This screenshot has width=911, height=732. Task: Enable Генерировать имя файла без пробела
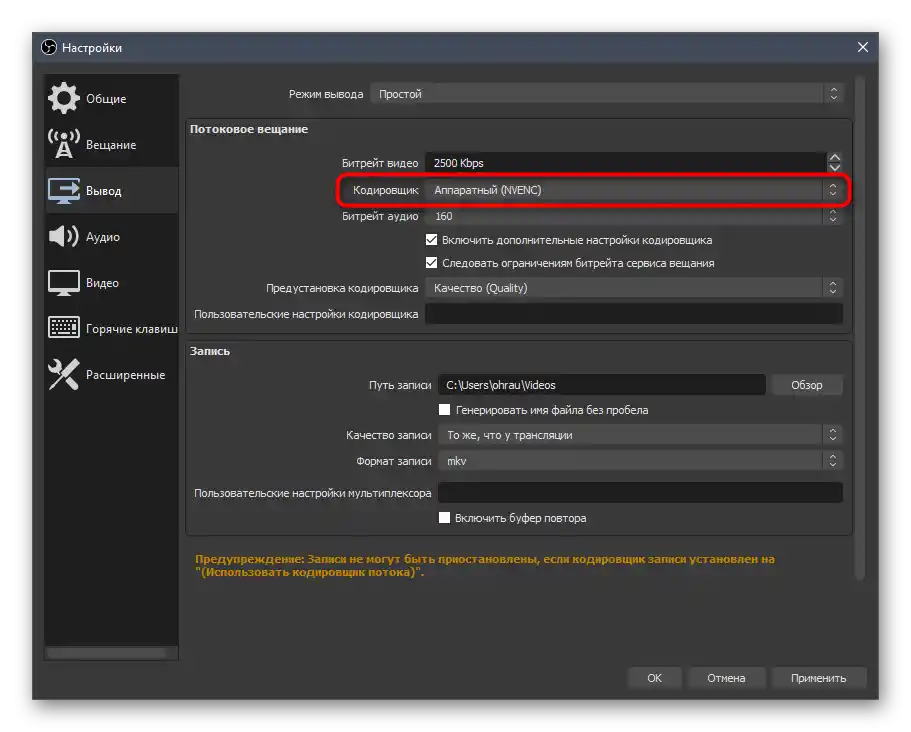[x=445, y=410]
